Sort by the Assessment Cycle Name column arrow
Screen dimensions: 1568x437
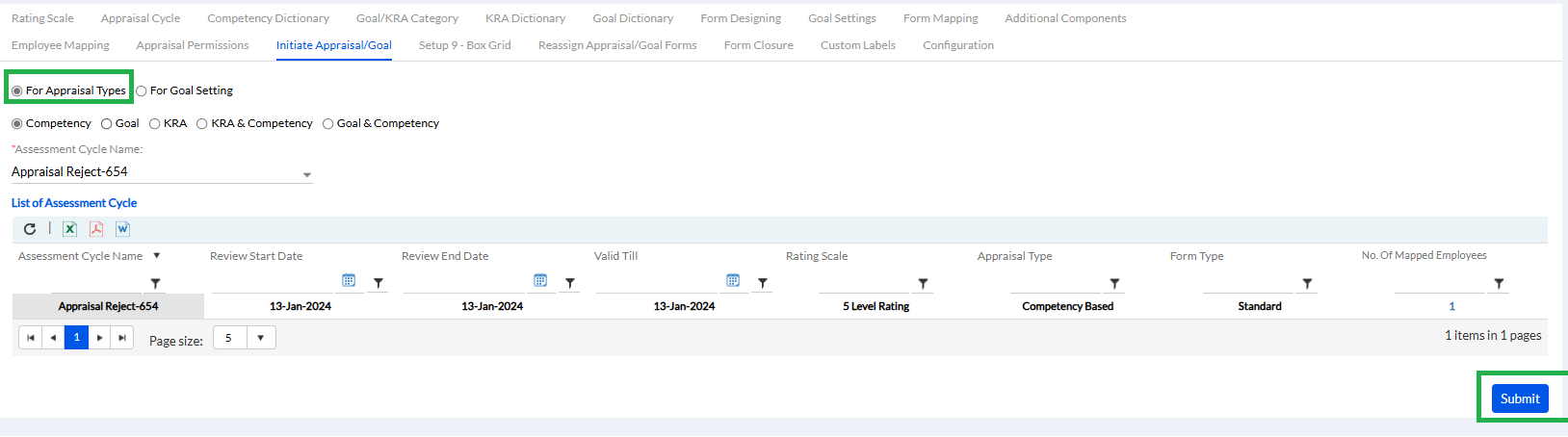[157, 256]
